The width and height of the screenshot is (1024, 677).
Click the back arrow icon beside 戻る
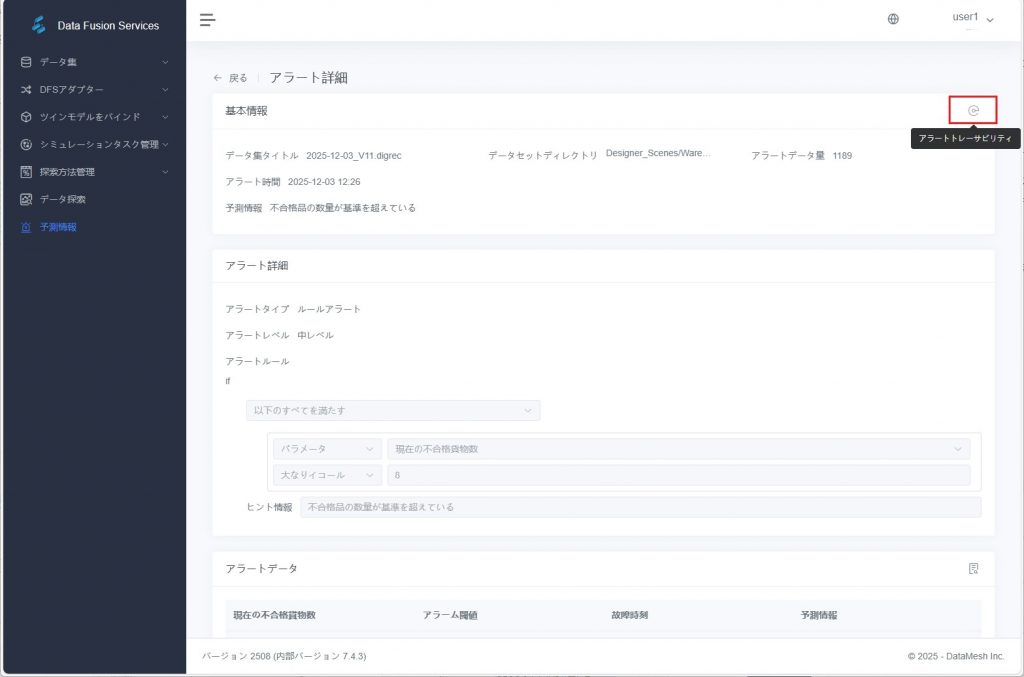click(x=217, y=78)
